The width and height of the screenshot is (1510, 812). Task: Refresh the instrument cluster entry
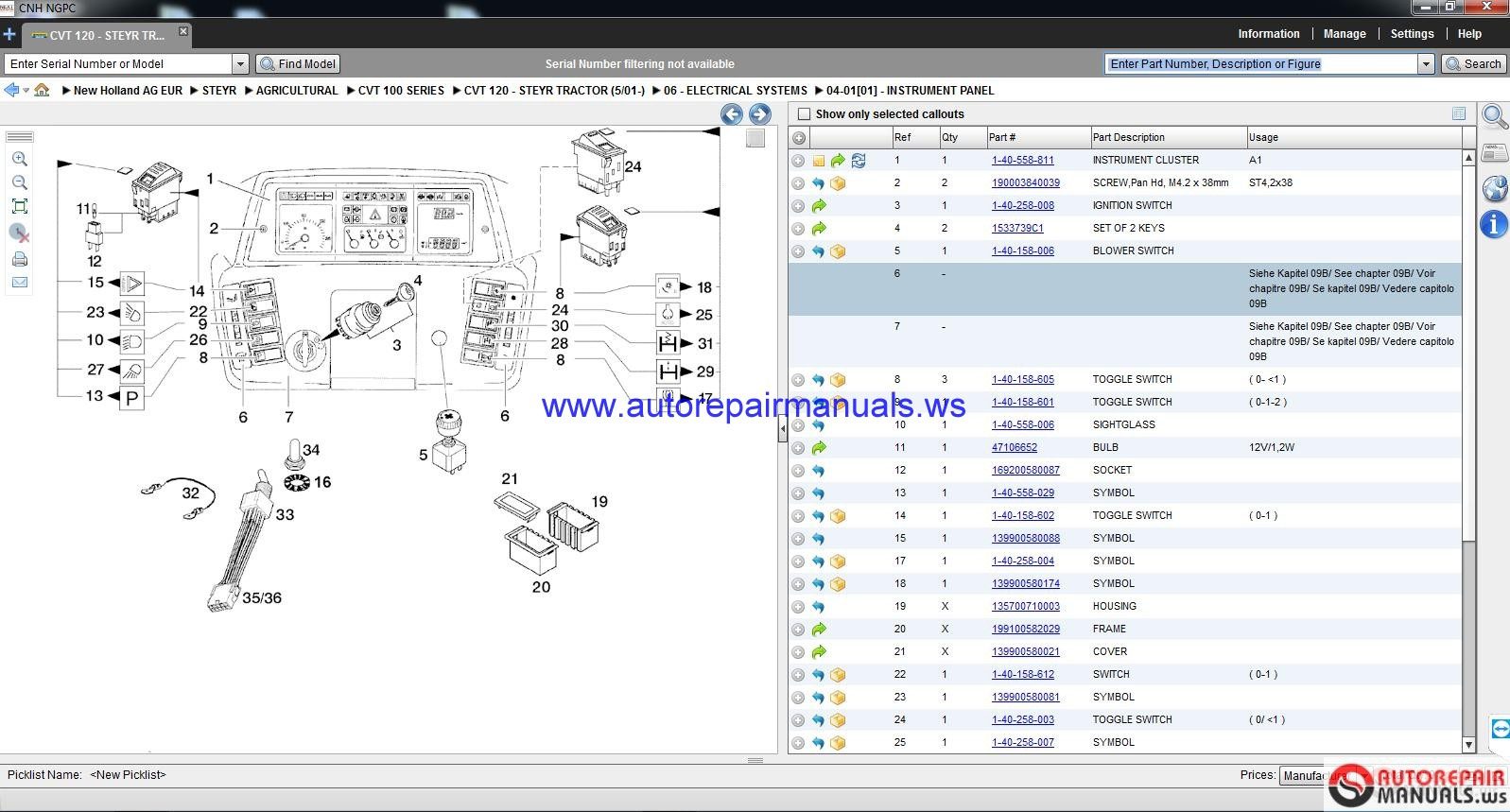pos(859,161)
